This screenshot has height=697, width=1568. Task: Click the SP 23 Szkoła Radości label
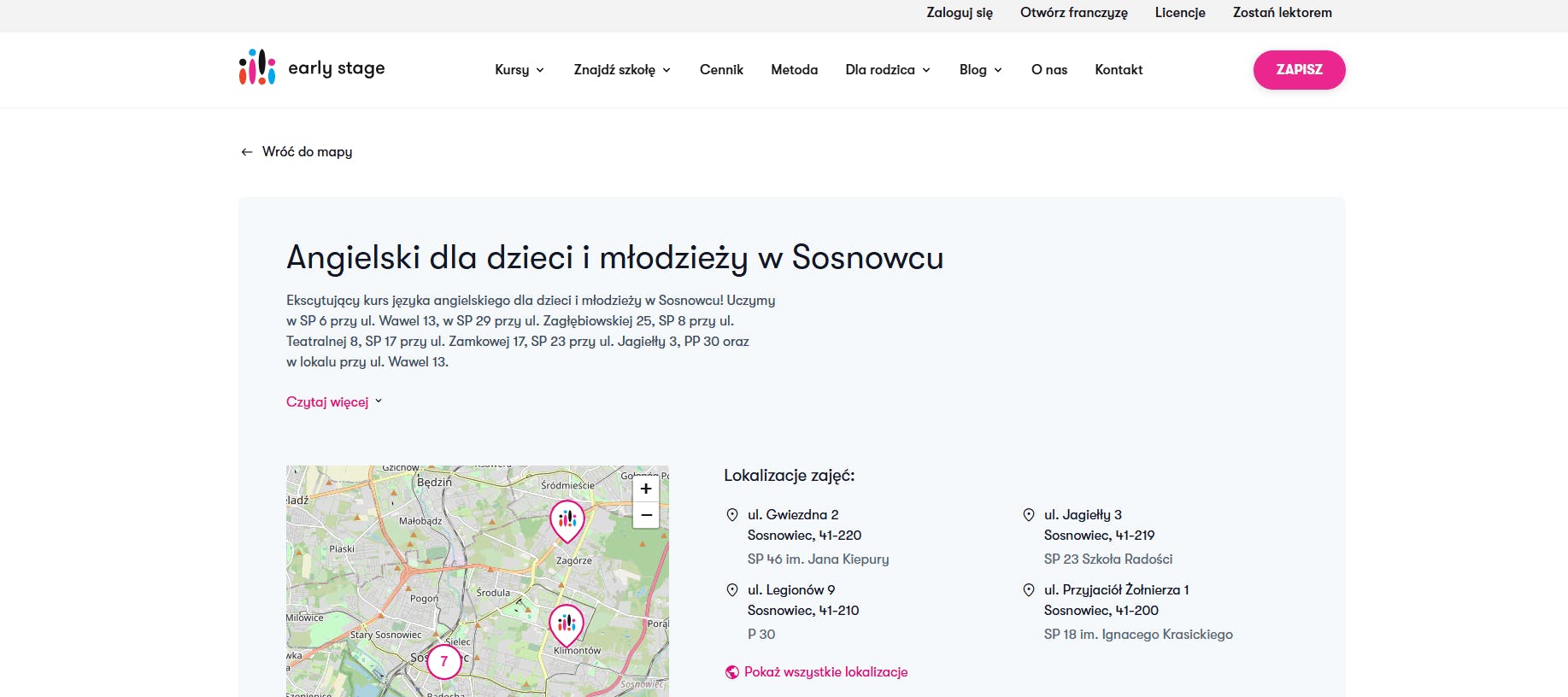coord(1108,559)
